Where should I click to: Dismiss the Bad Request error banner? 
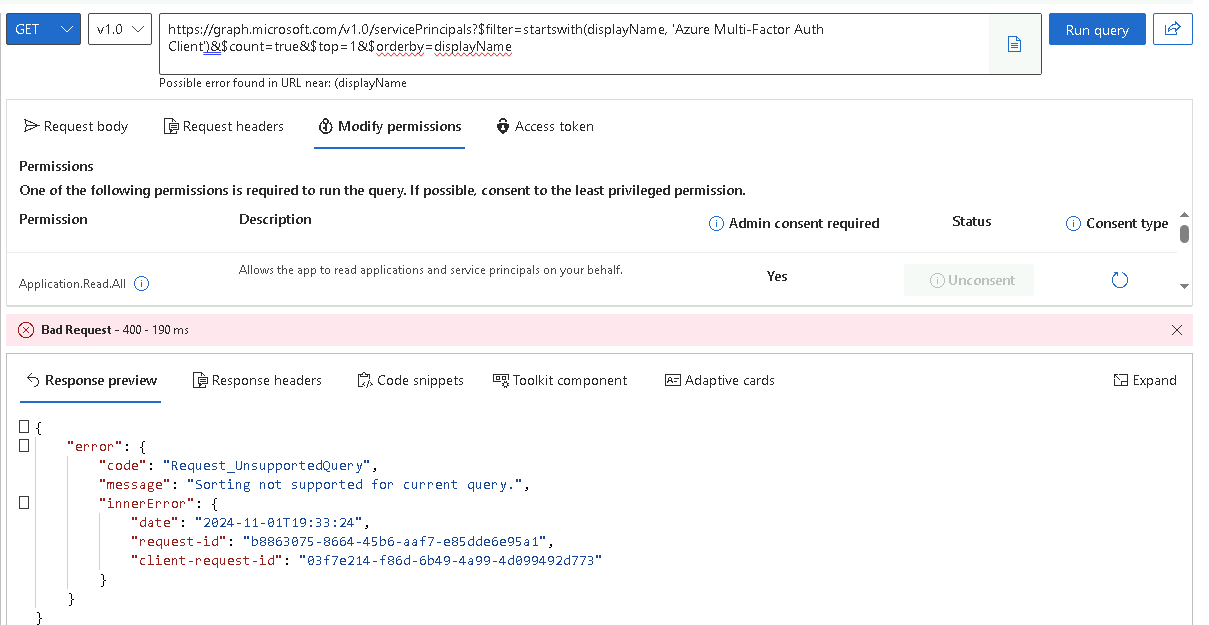pyautogui.click(x=1177, y=330)
